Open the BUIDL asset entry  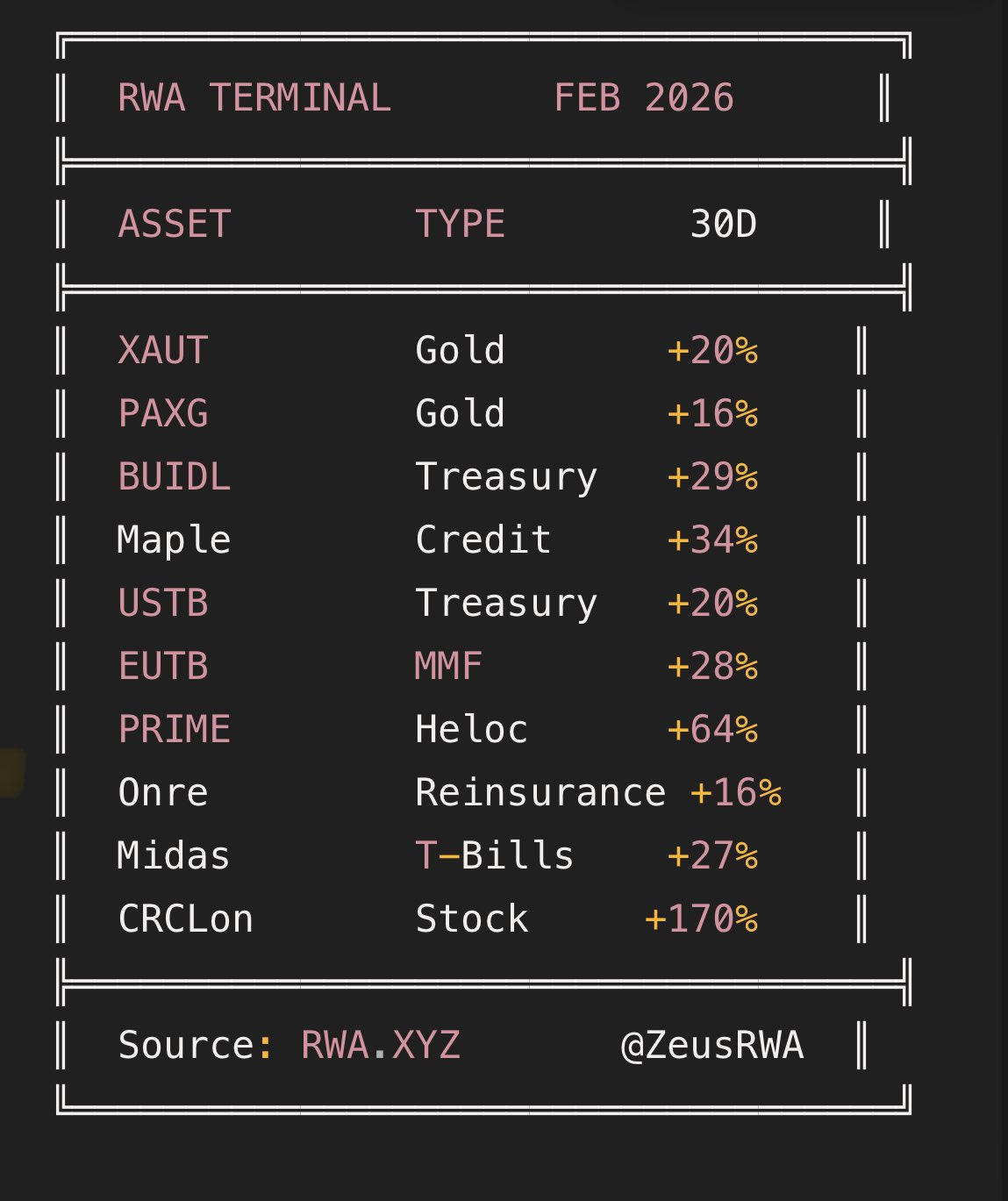pyautogui.click(x=175, y=476)
